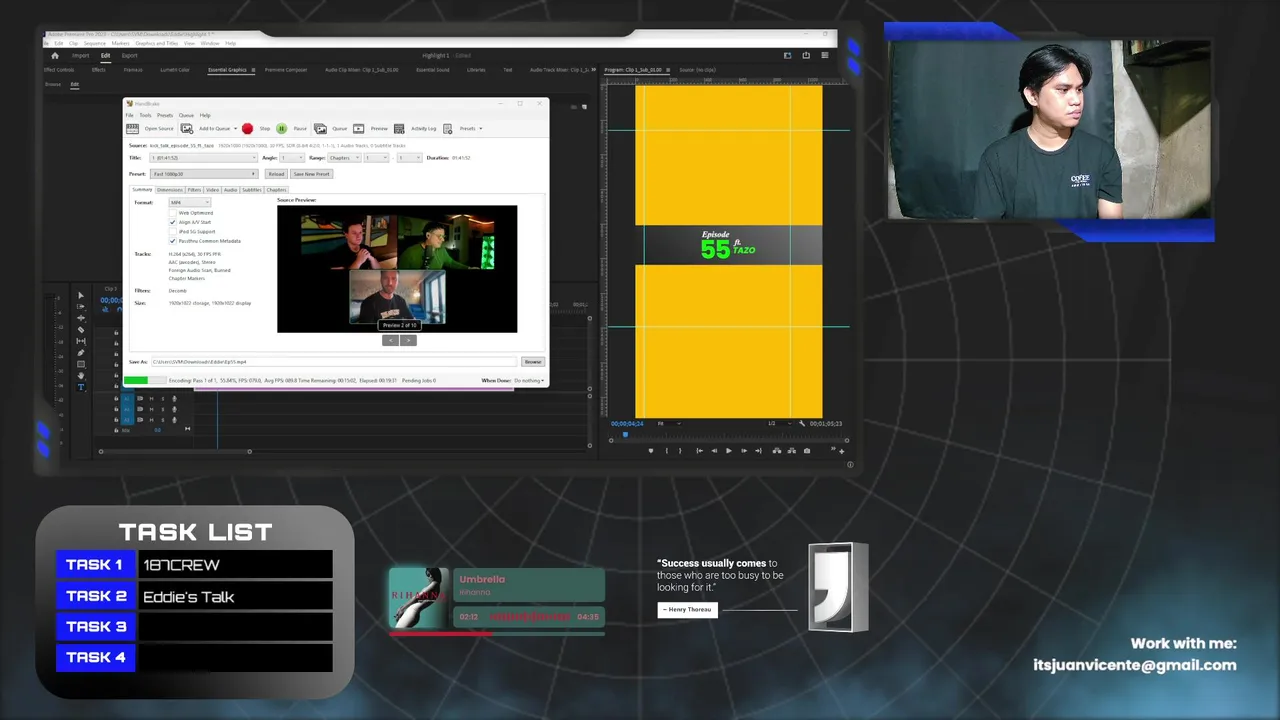Select the Hand tool in Premiere
The width and height of the screenshot is (1280, 720).
coord(81,376)
